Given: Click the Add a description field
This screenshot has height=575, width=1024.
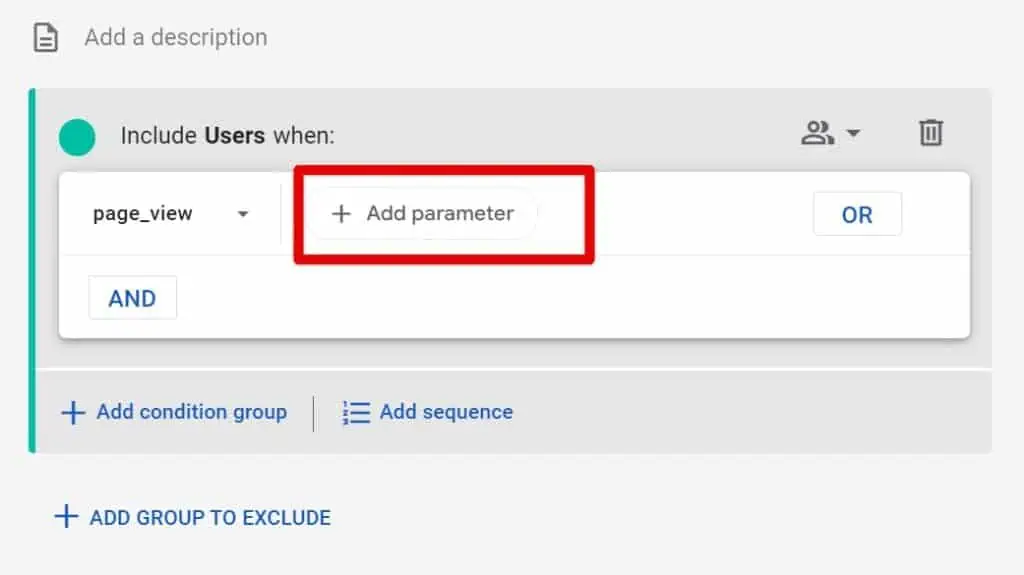Looking at the screenshot, I should click(176, 37).
